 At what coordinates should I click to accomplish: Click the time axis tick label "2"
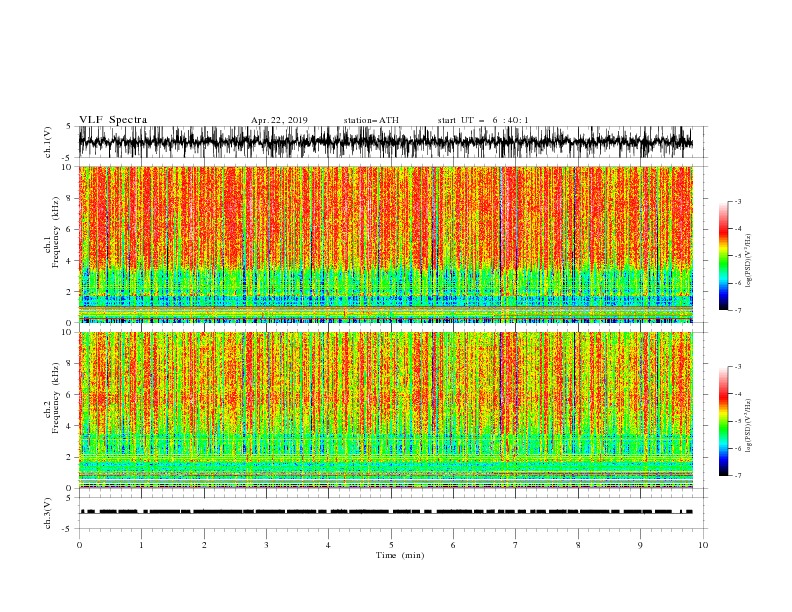click(x=204, y=545)
